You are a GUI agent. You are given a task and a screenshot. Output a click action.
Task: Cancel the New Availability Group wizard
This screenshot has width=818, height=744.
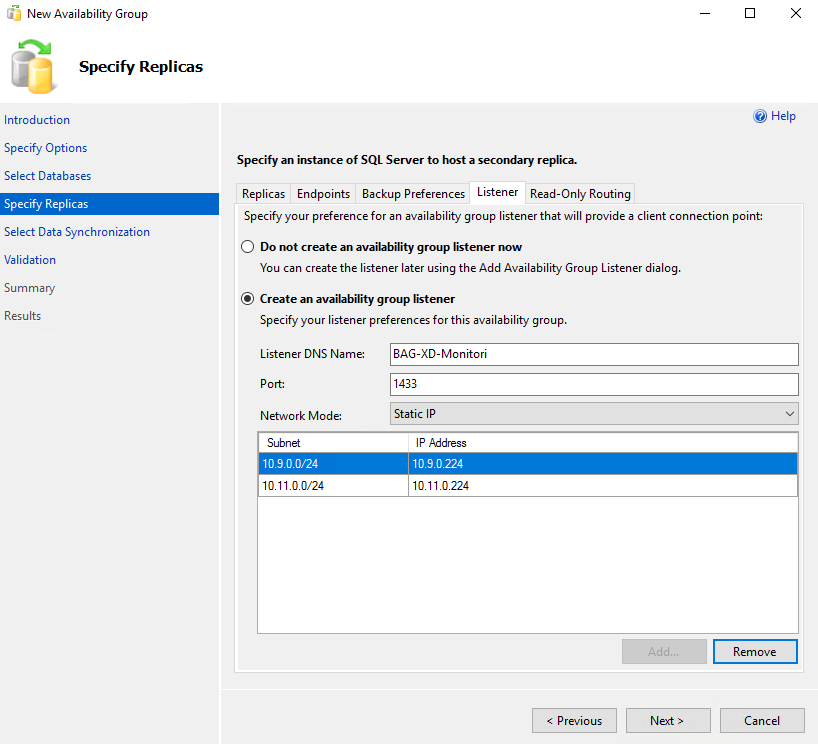tap(762, 721)
